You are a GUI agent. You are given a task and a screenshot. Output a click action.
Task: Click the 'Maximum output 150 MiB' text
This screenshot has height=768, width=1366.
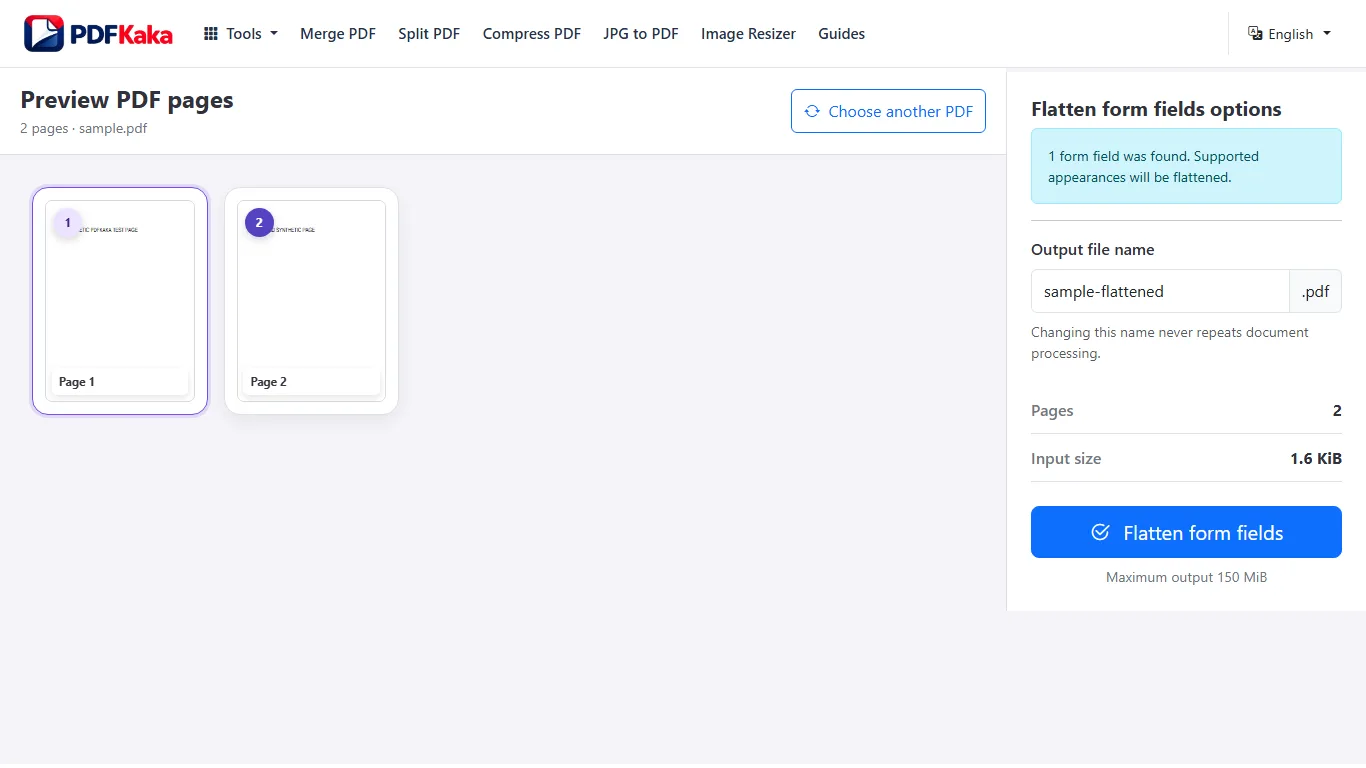click(1186, 577)
